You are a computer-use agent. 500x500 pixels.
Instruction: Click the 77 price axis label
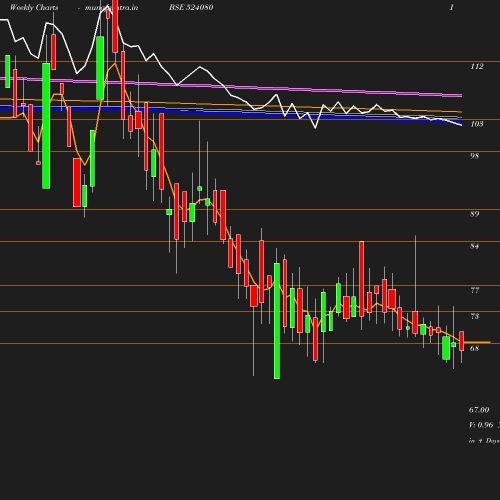475,290
